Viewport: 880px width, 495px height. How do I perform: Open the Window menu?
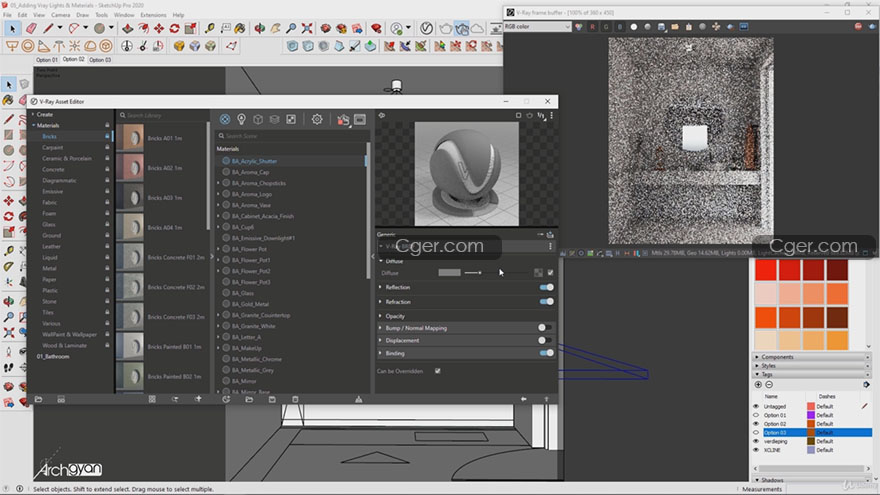point(124,15)
